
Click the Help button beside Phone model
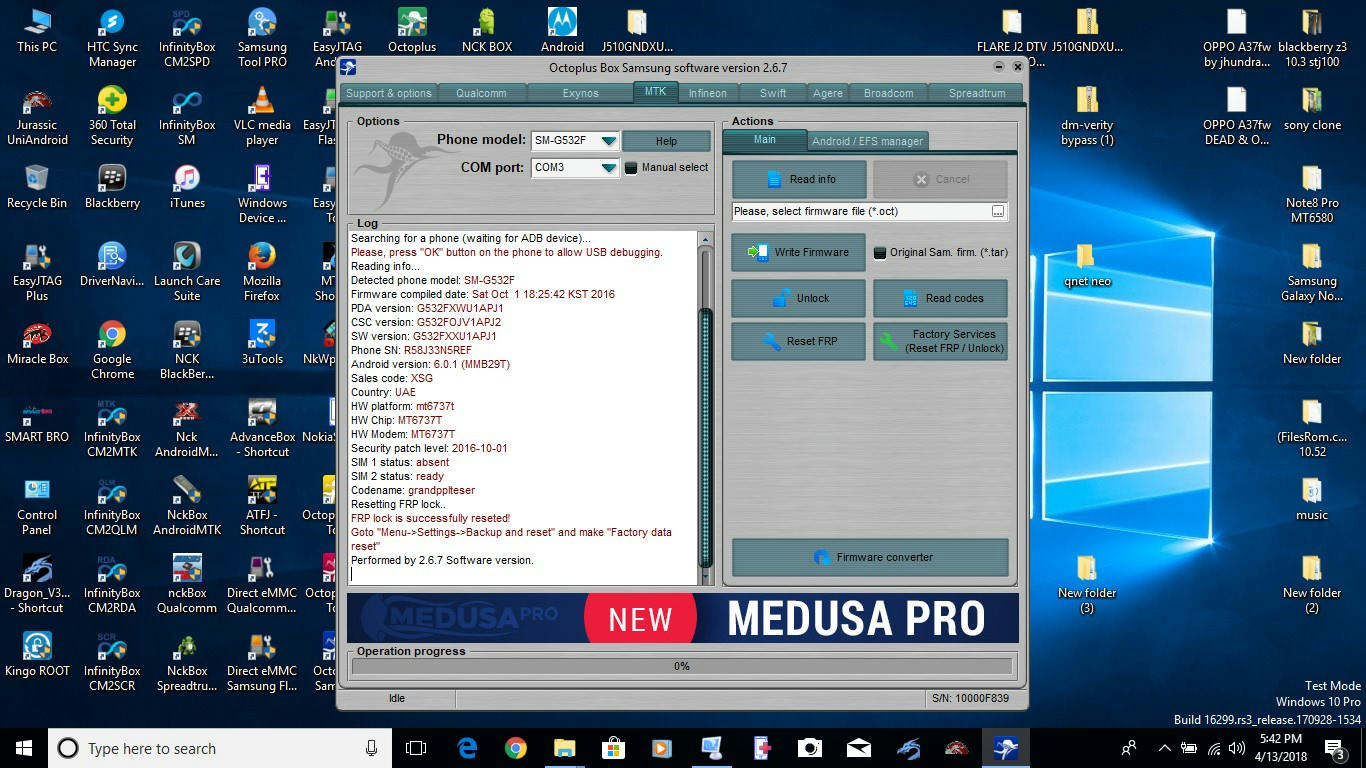pyautogui.click(x=666, y=141)
